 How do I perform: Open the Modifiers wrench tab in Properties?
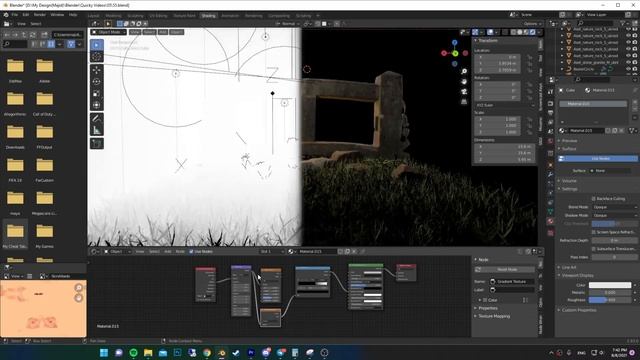pyautogui.click(x=550, y=174)
